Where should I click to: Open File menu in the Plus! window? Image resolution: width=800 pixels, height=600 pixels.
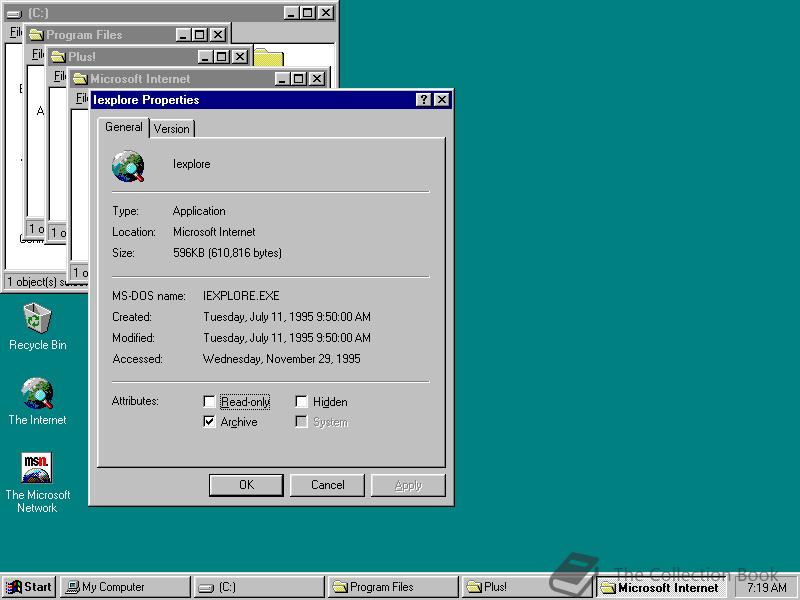[x=60, y=76]
